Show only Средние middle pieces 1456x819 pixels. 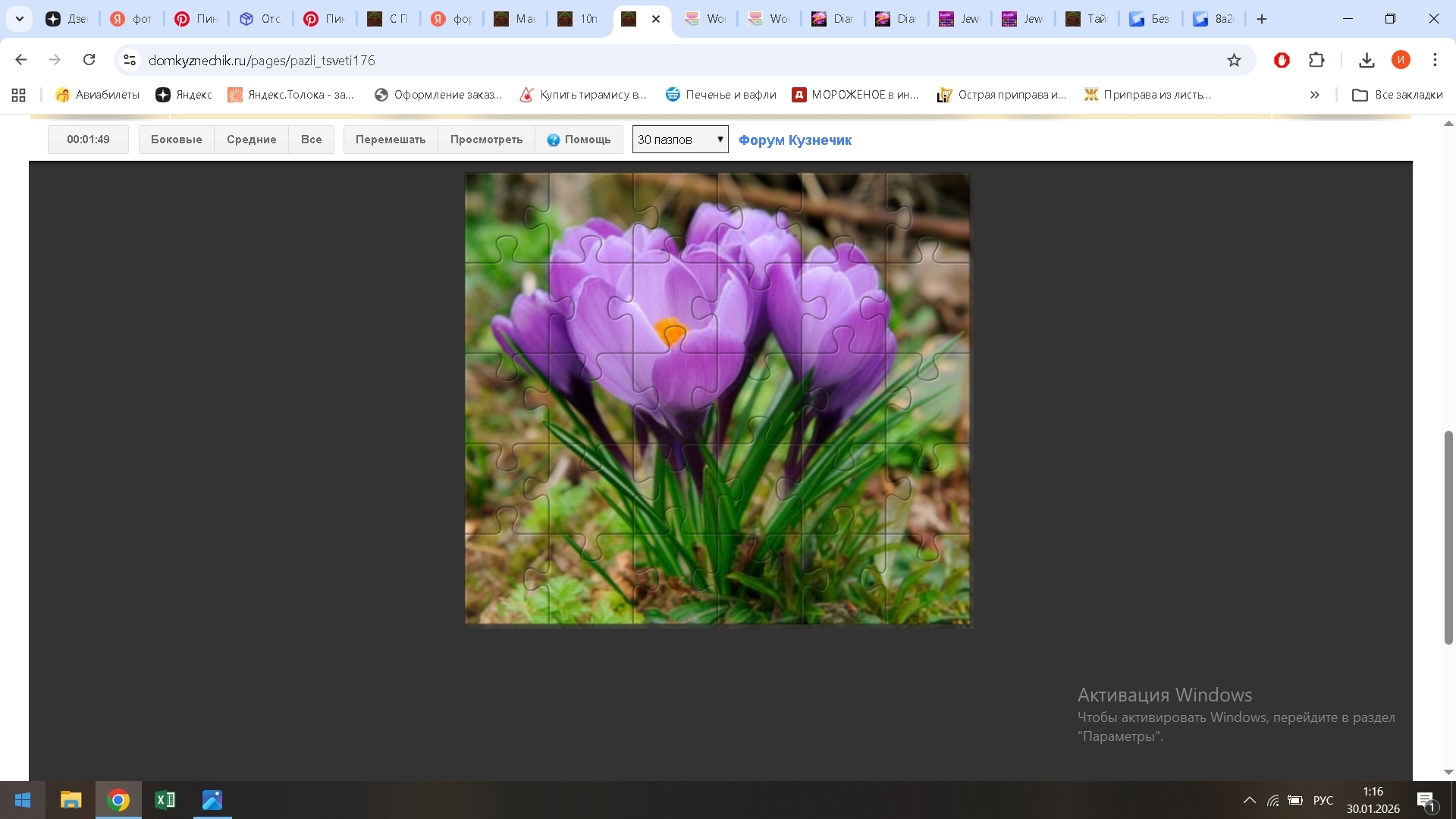(251, 140)
